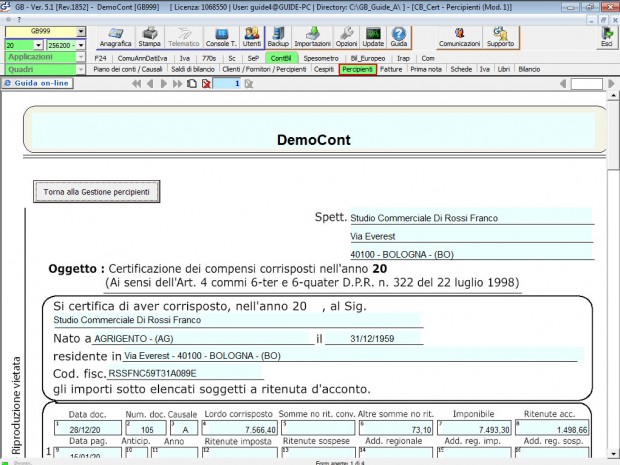Open the F24 application tab
The image size is (620, 465).
(x=100, y=58)
